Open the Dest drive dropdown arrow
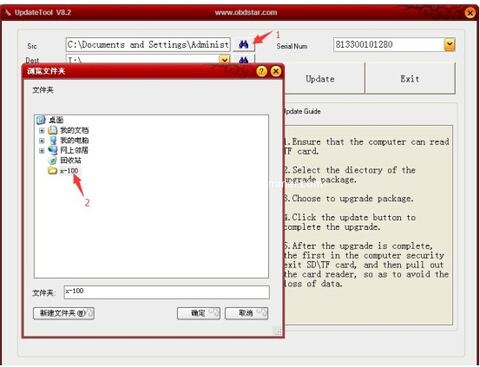The height and width of the screenshot is (367, 480). tap(224, 60)
